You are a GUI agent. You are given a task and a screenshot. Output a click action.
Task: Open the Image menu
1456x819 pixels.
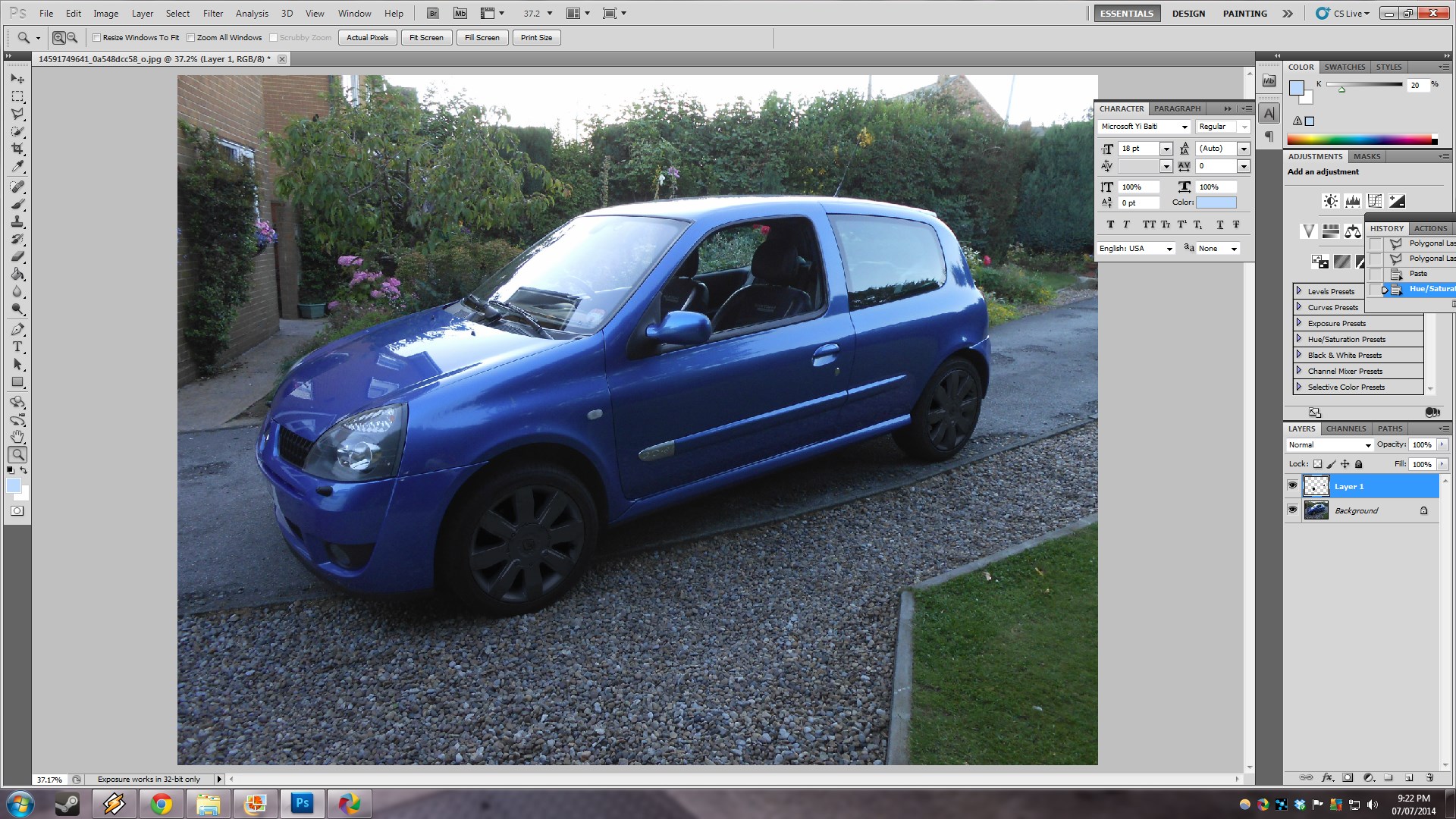pyautogui.click(x=105, y=14)
